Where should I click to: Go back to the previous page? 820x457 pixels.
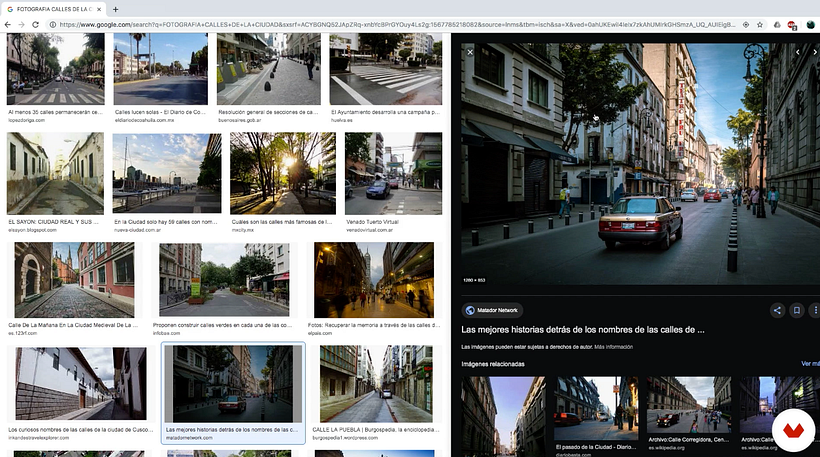coord(7,25)
